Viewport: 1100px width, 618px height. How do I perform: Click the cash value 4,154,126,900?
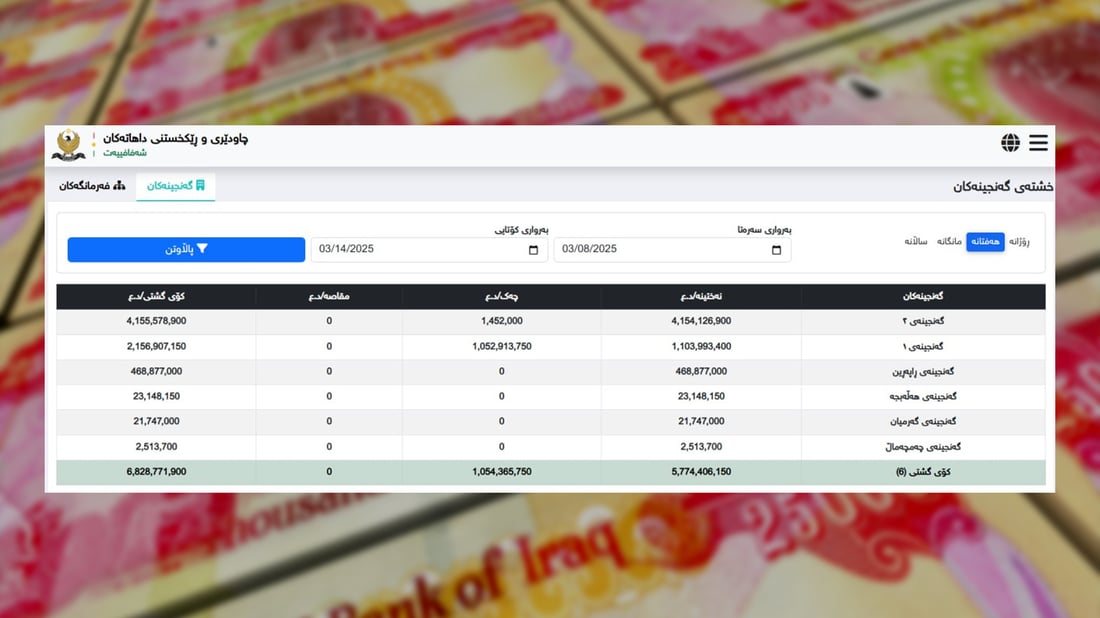click(701, 321)
